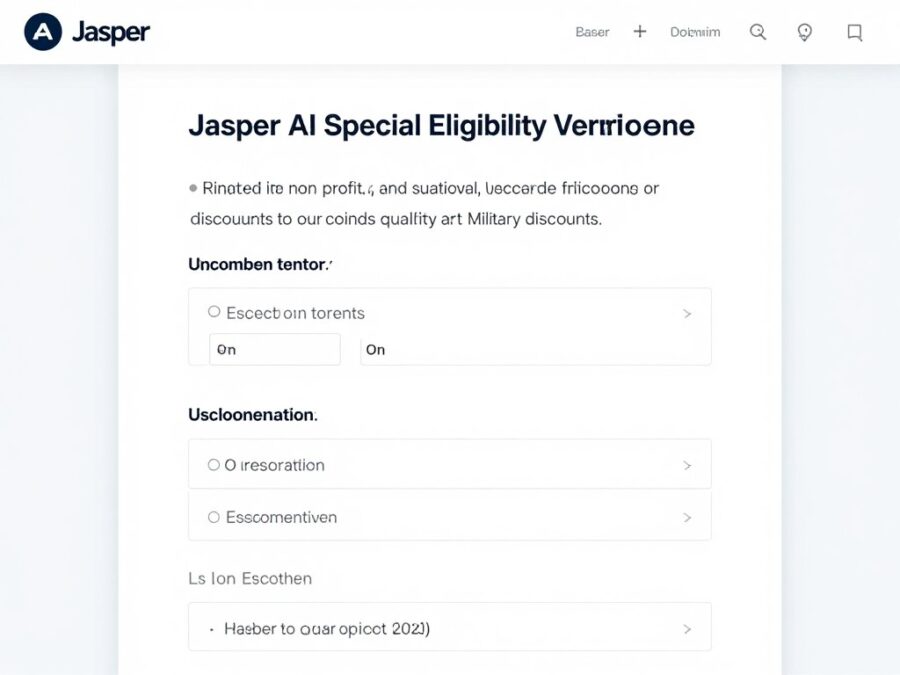This screenshot has height=675, width=900.
Task: Open the bookmark icon in the header
Action: pos(854,32)
